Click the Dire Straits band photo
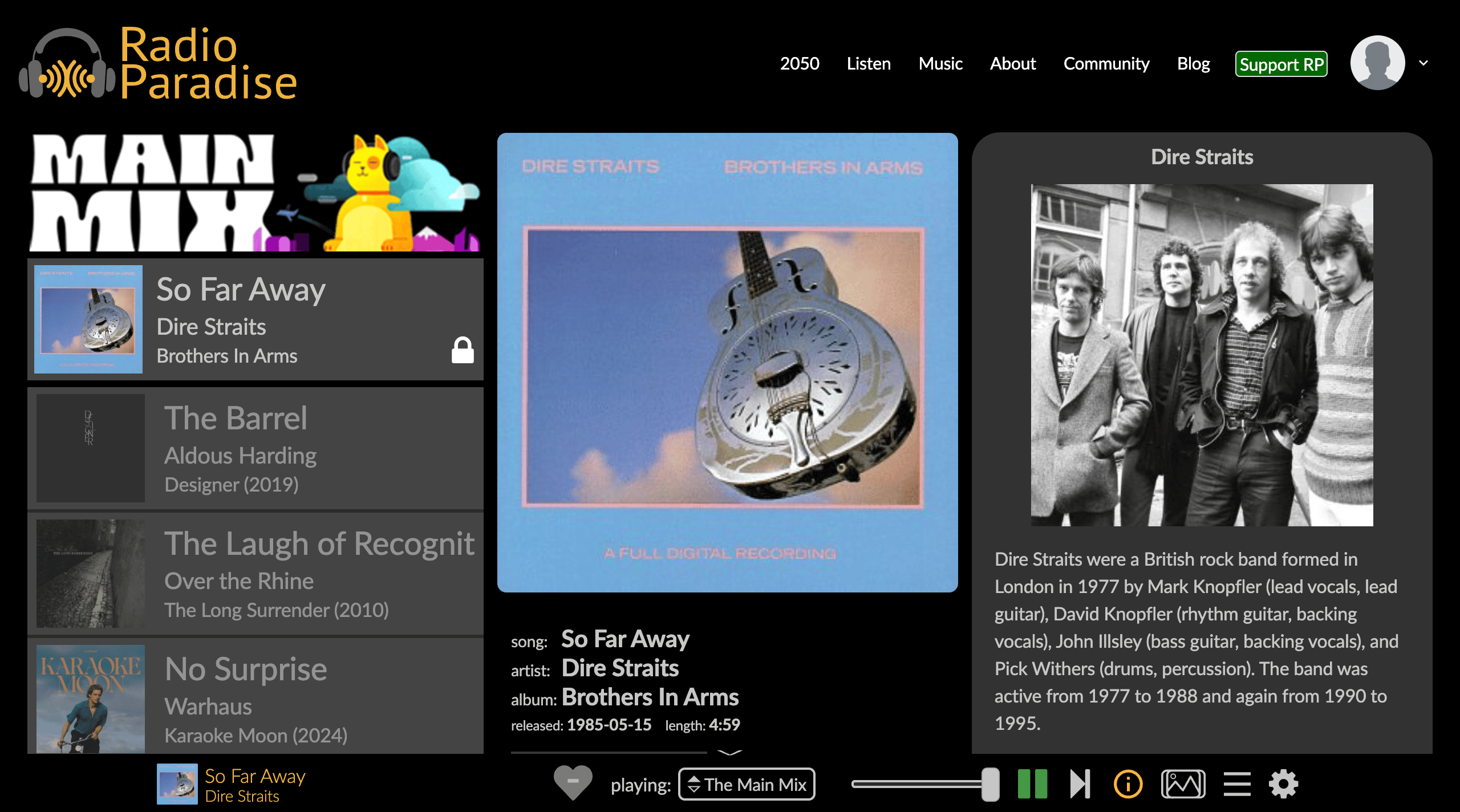Viewport: 1460px width, 812px height. point(1202,355)
